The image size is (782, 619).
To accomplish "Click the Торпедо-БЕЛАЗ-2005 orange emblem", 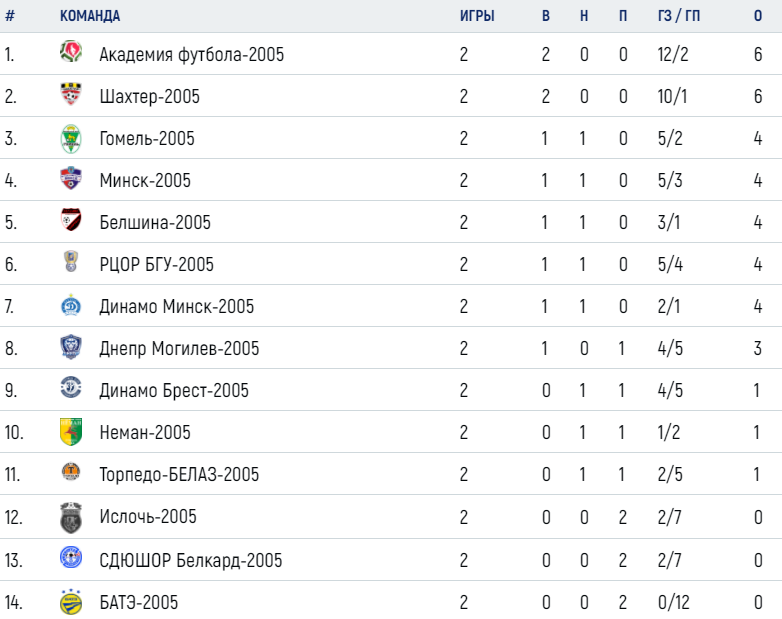I will coord(71,472).
